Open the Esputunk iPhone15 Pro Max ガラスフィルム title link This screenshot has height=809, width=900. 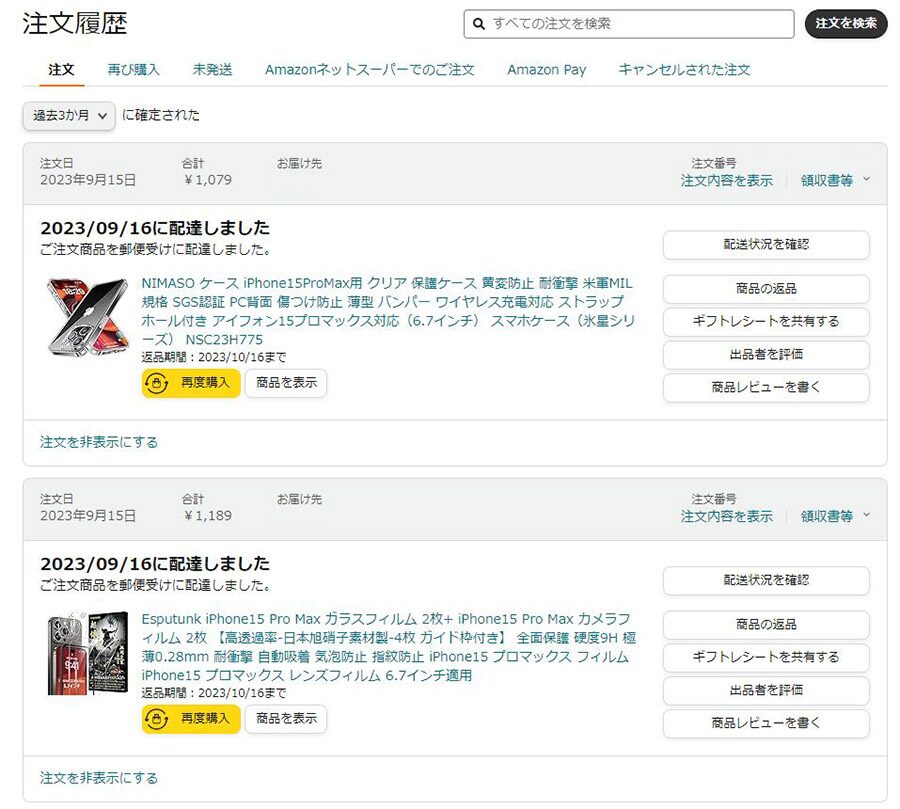click(389, 647)
